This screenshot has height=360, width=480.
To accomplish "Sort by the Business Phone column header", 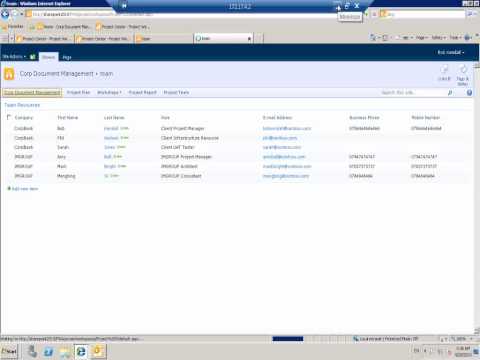I will (x=364, y=118).
